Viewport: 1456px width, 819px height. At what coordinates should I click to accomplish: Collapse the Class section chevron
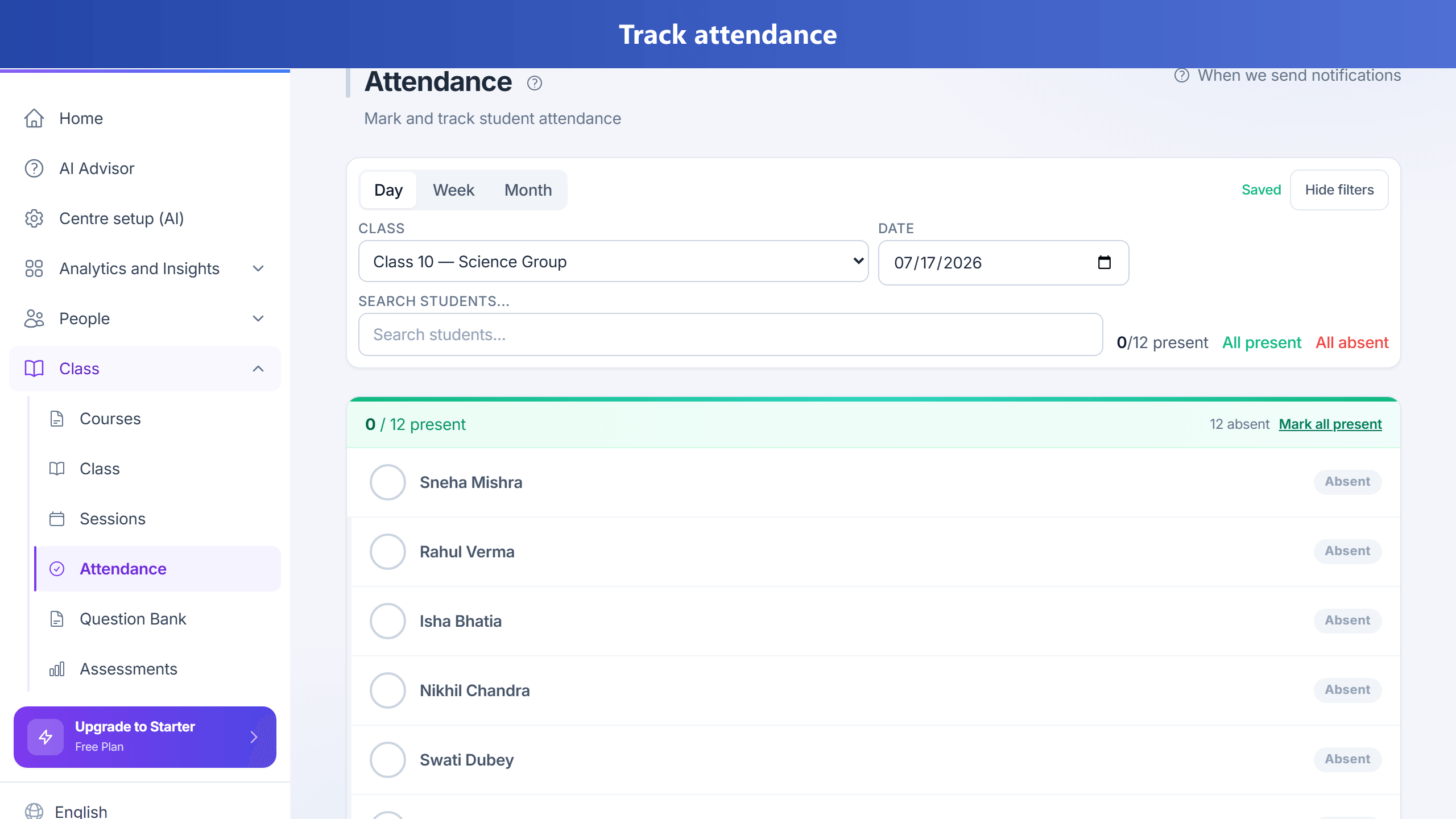coord(258,369)
